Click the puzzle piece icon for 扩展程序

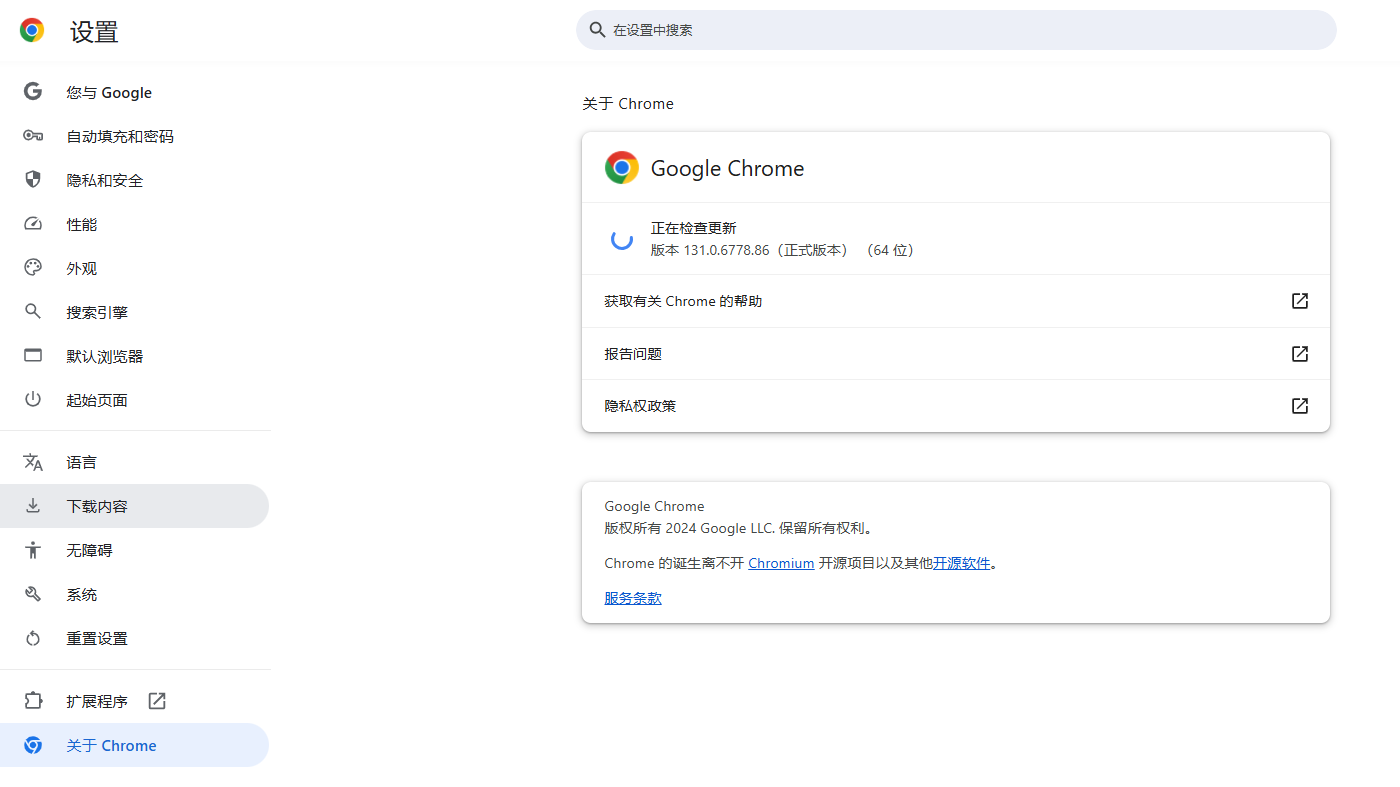pyautogui.click(x=33, y=701)
